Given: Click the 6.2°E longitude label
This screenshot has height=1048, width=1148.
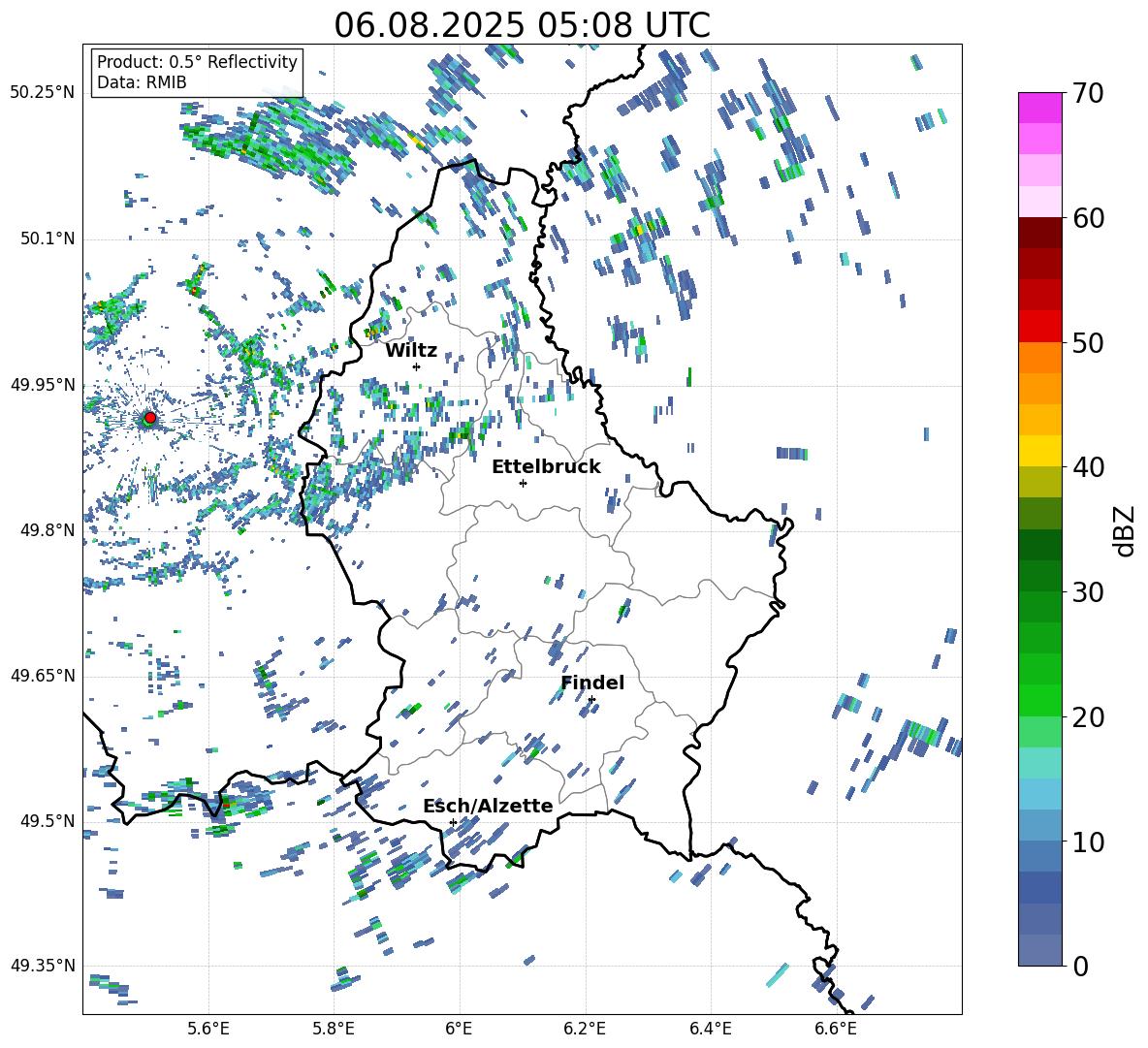Looking at the screenshot, I should 585,1029.
